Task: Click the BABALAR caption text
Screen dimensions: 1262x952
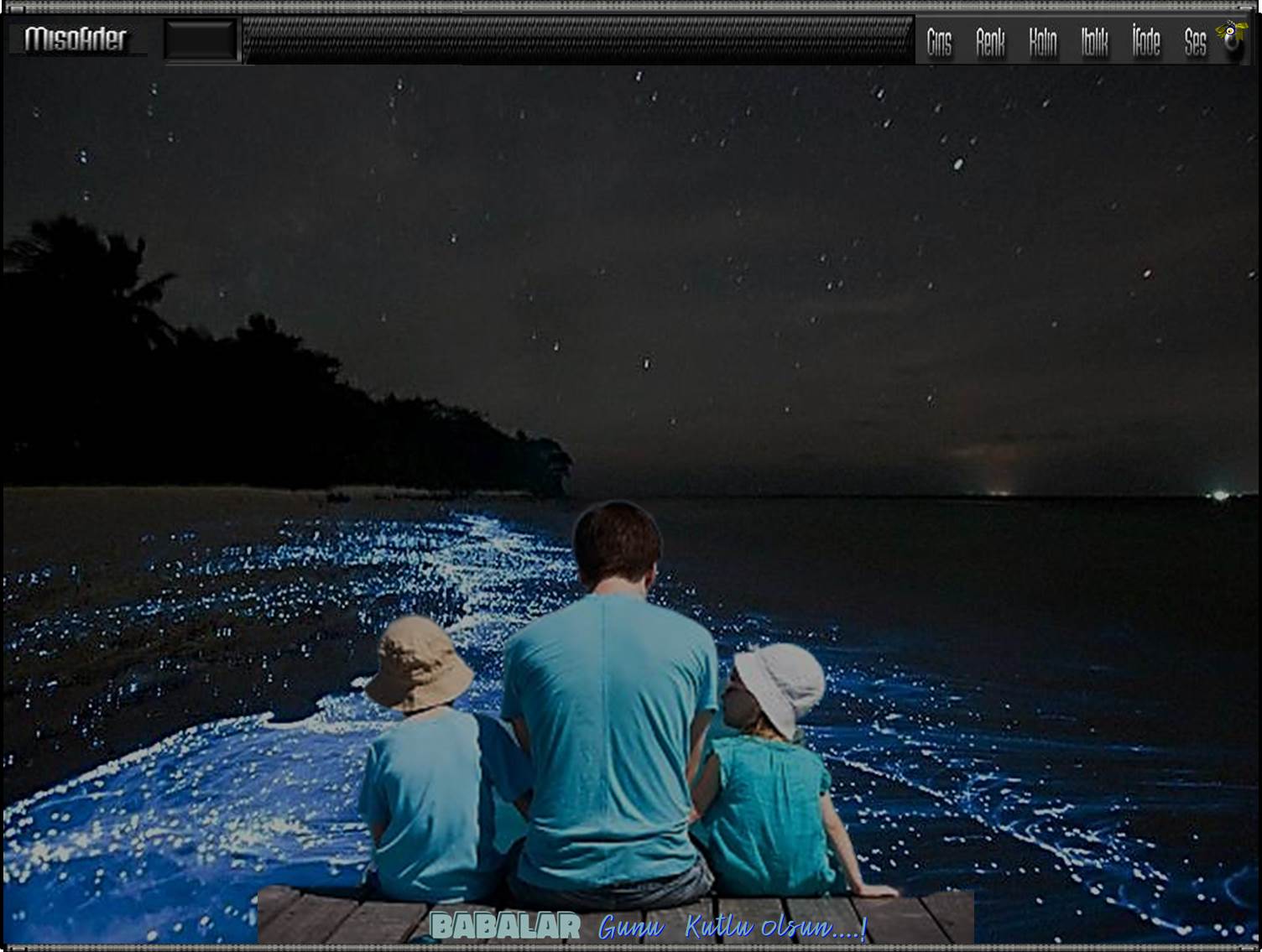Action: click(504, 926)
